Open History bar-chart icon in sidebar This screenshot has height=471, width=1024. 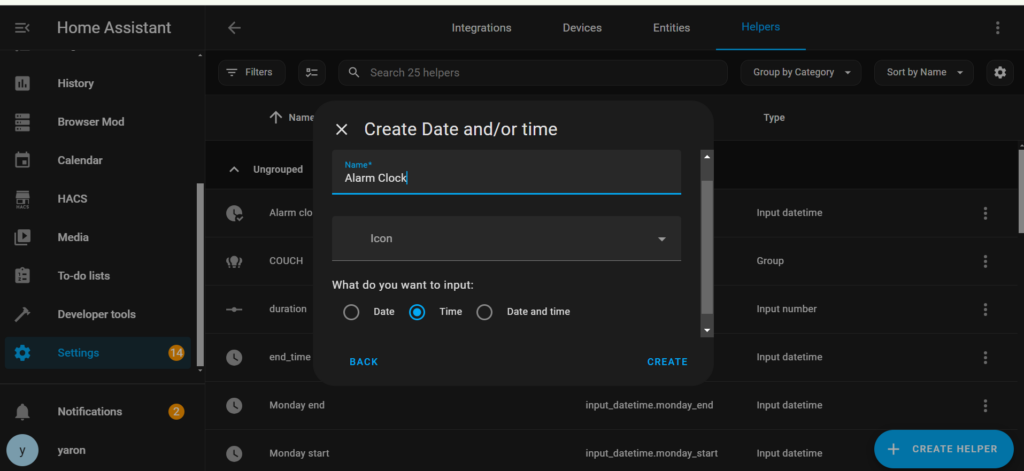click(22, 84)
